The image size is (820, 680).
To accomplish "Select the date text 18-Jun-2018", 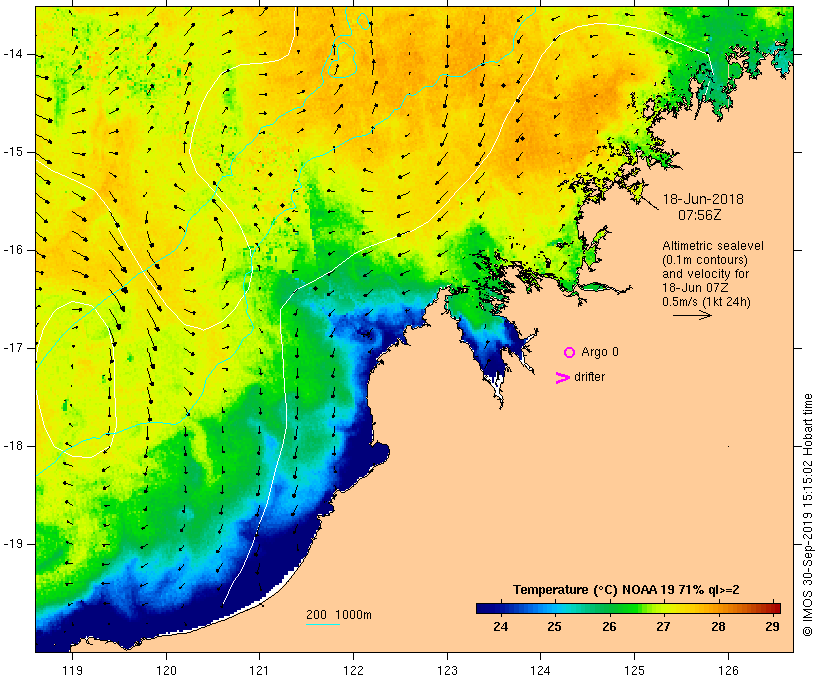I will coord(703,199).
